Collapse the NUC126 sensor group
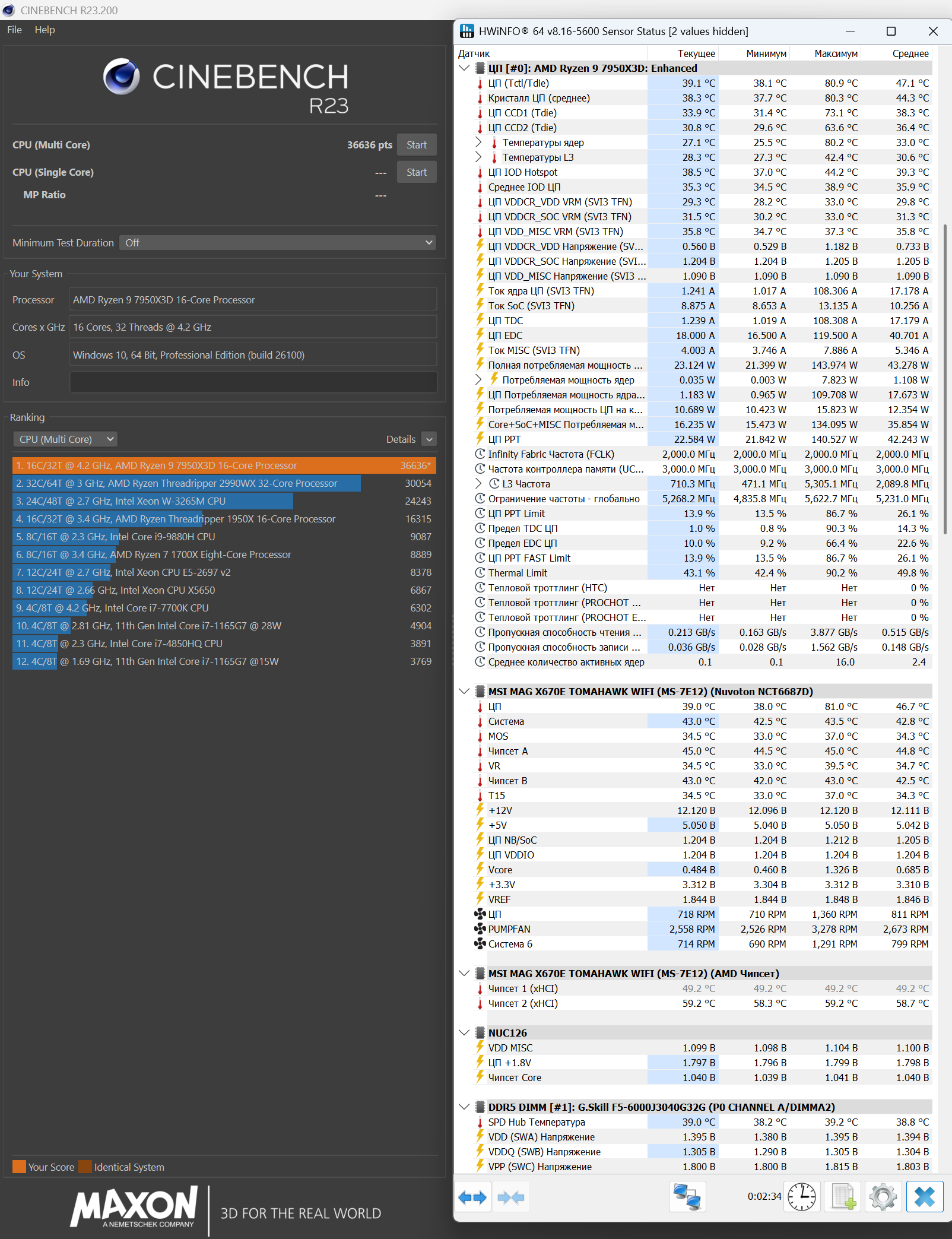 (464, 1033)
